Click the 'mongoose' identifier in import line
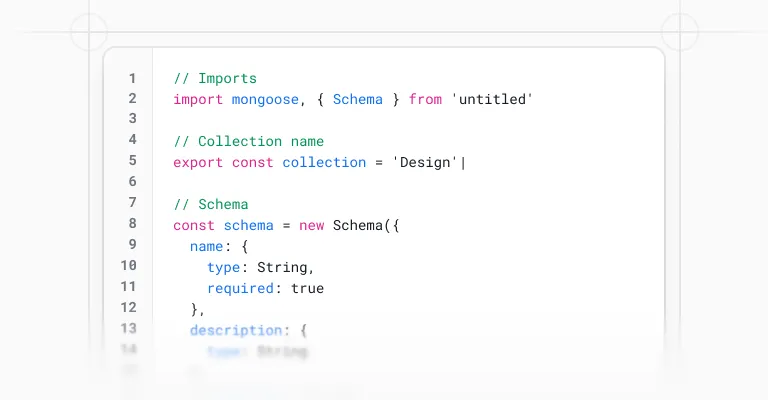The height and width of the screenshot is (400, 768). (265, 99)
